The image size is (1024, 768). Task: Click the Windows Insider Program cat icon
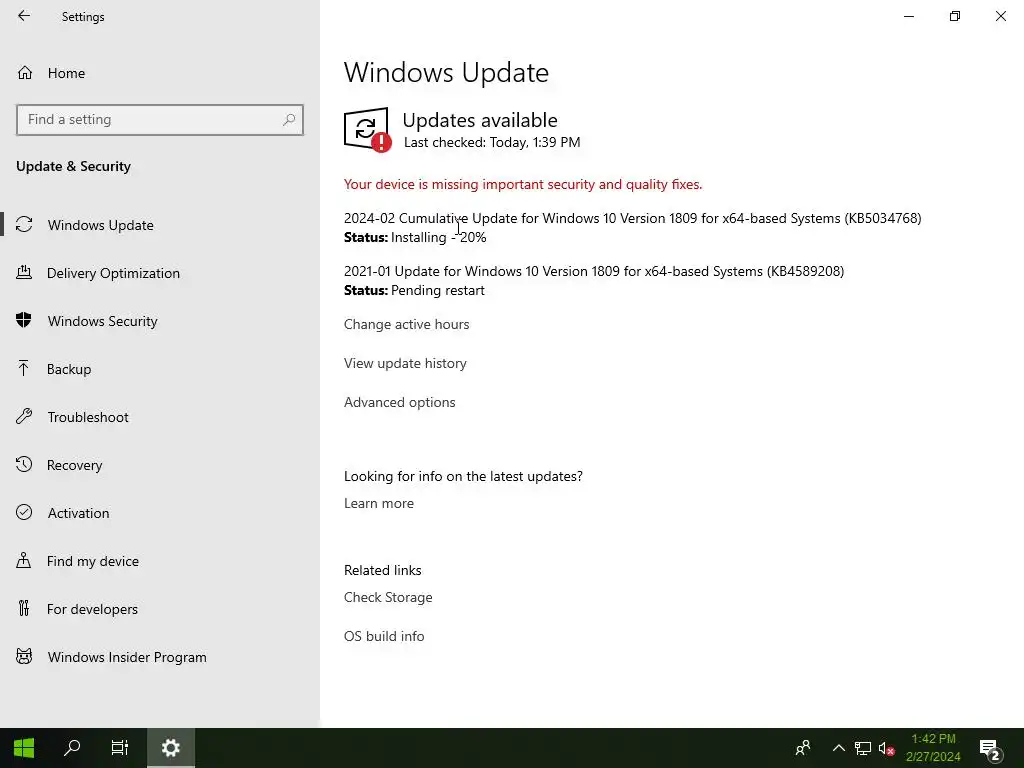[x=24, y=656]
